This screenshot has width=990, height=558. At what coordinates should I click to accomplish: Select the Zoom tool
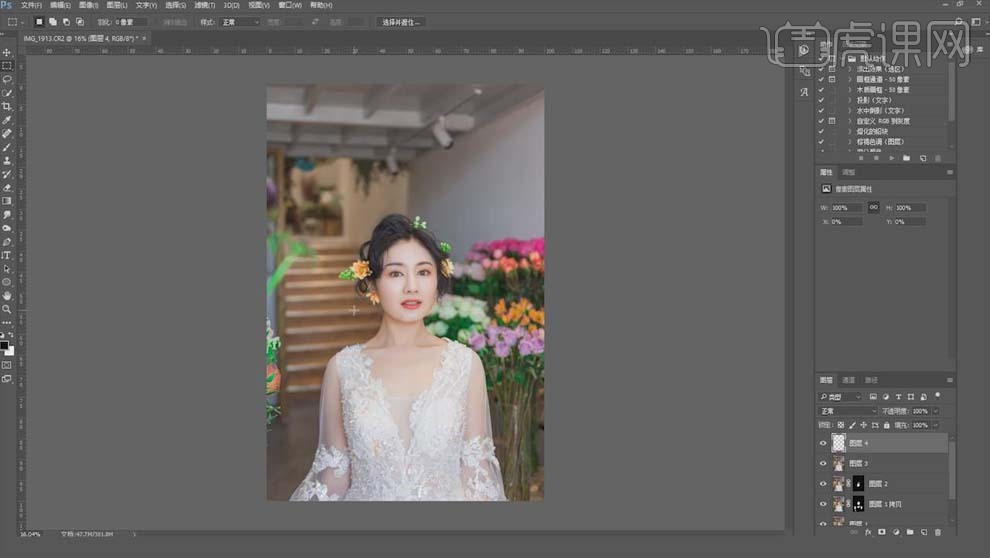click(7, 309)
